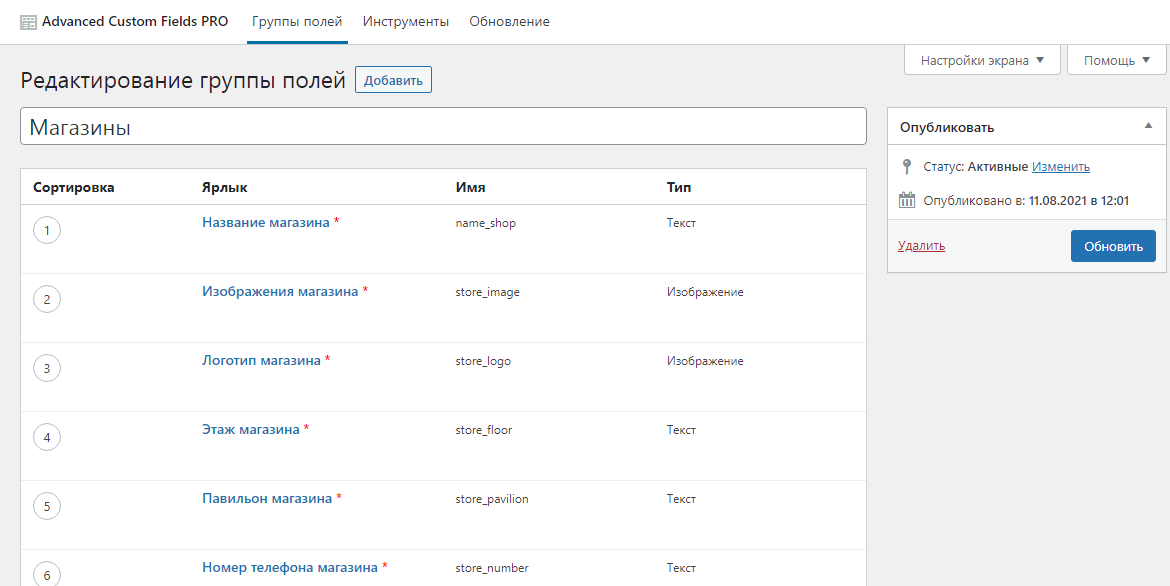Click the Изменить status link
1170x586 pixels.
tap(1060, 166)
